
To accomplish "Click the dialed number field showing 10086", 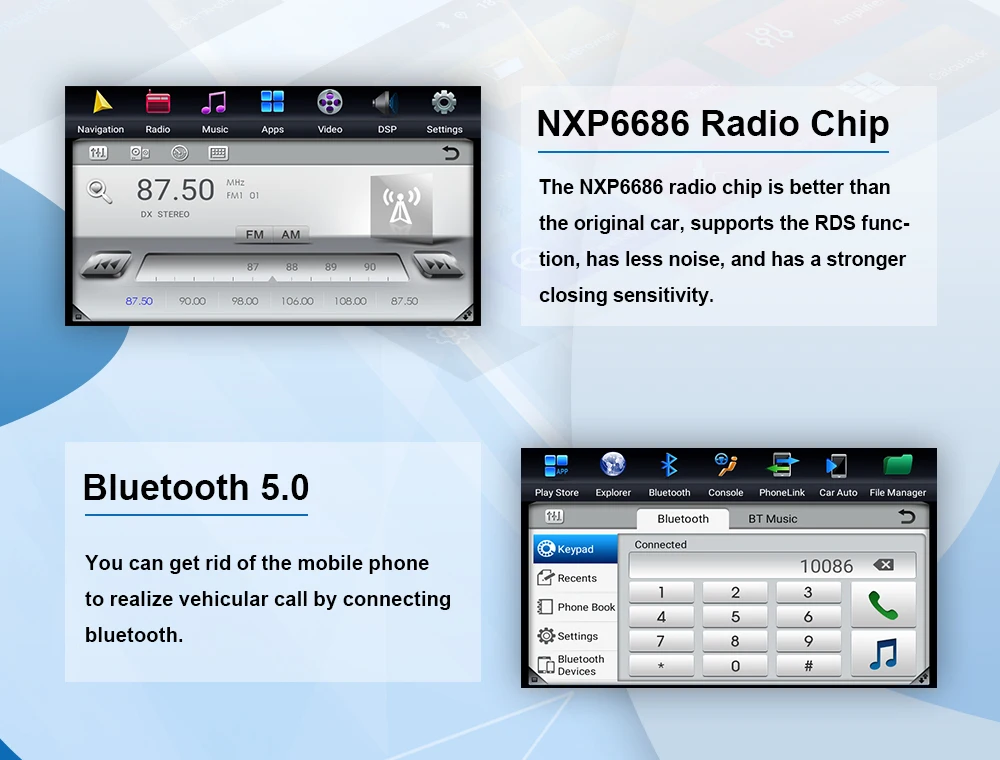I will 772,566.
